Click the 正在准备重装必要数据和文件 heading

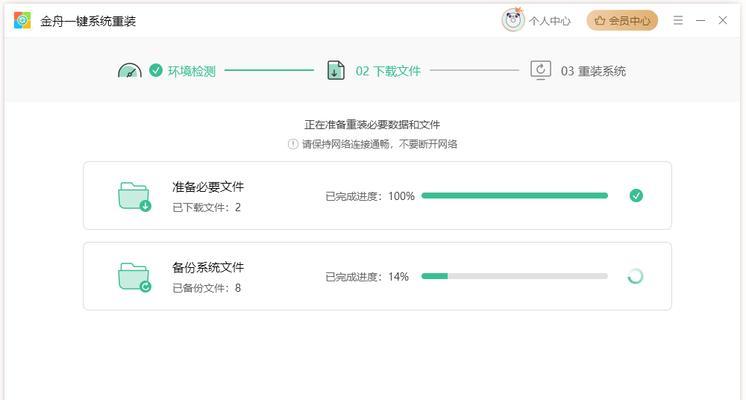tap(372, 125)
